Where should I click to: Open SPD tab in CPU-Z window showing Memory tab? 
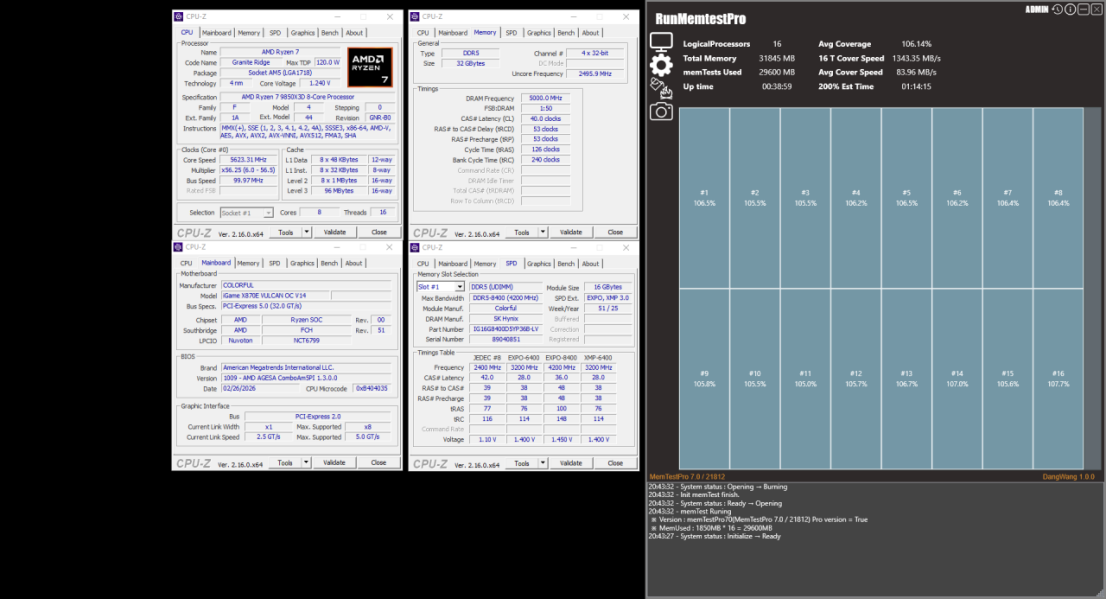(x=511, y=32)
